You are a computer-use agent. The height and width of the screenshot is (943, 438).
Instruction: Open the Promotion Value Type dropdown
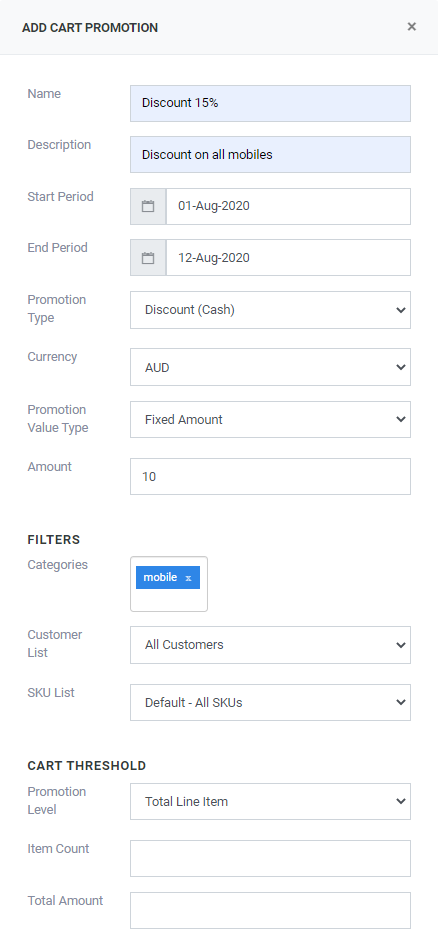270,420
